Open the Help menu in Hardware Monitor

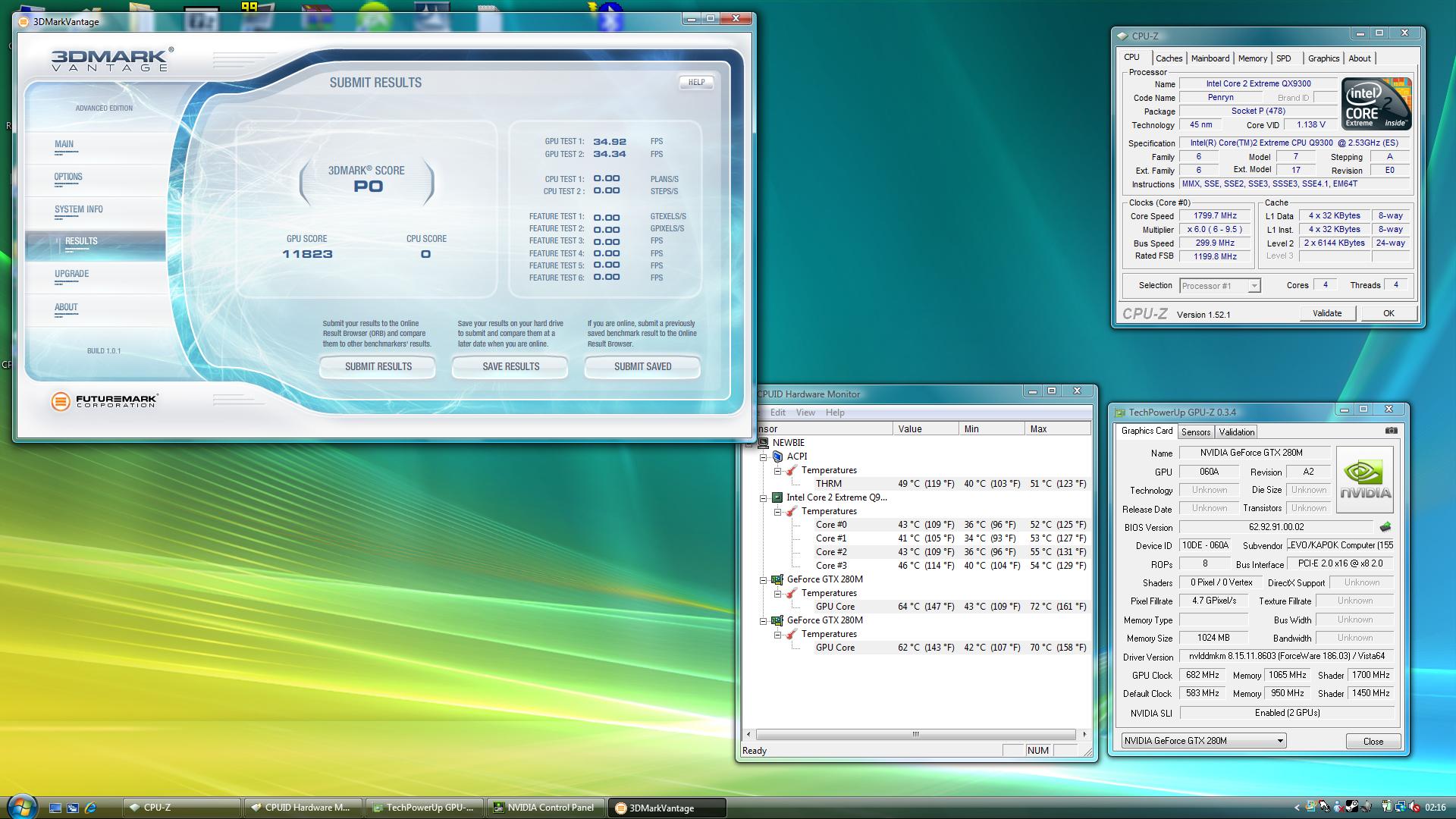pos(835,413)
